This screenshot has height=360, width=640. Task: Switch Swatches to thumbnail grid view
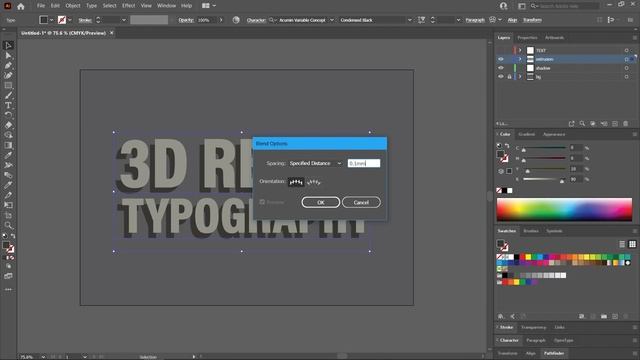[x=632, y=244]
